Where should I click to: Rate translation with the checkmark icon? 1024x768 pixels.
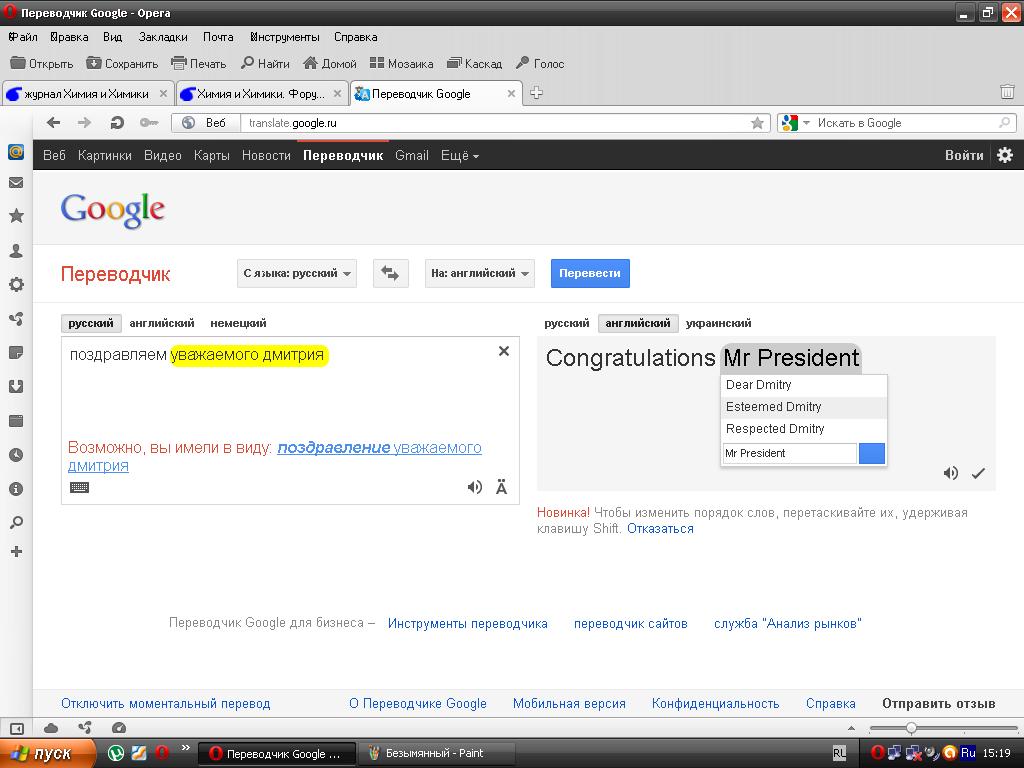[978, 473]
